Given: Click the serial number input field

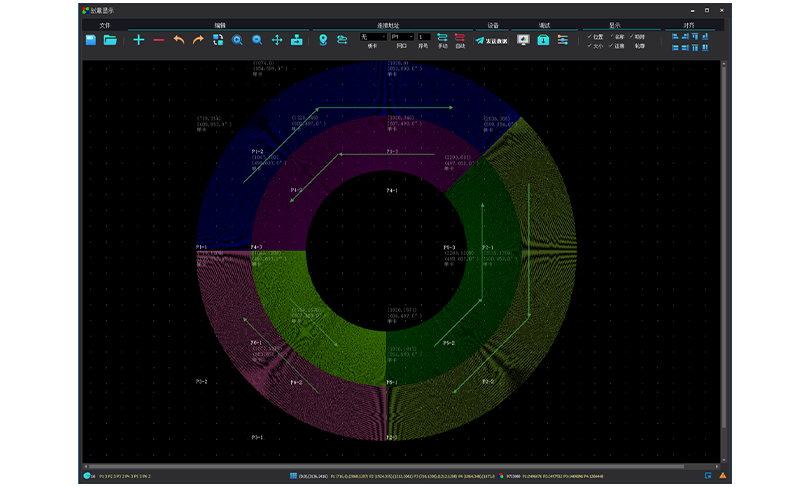Looking at the screenshot, I should (x=424, y=36).
